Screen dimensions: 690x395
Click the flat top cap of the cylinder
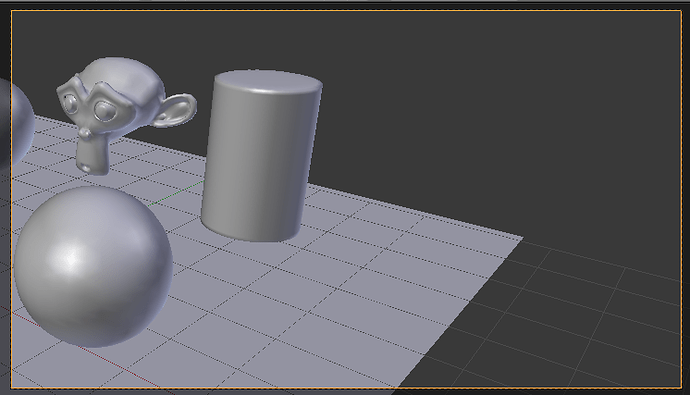(268, 81)
